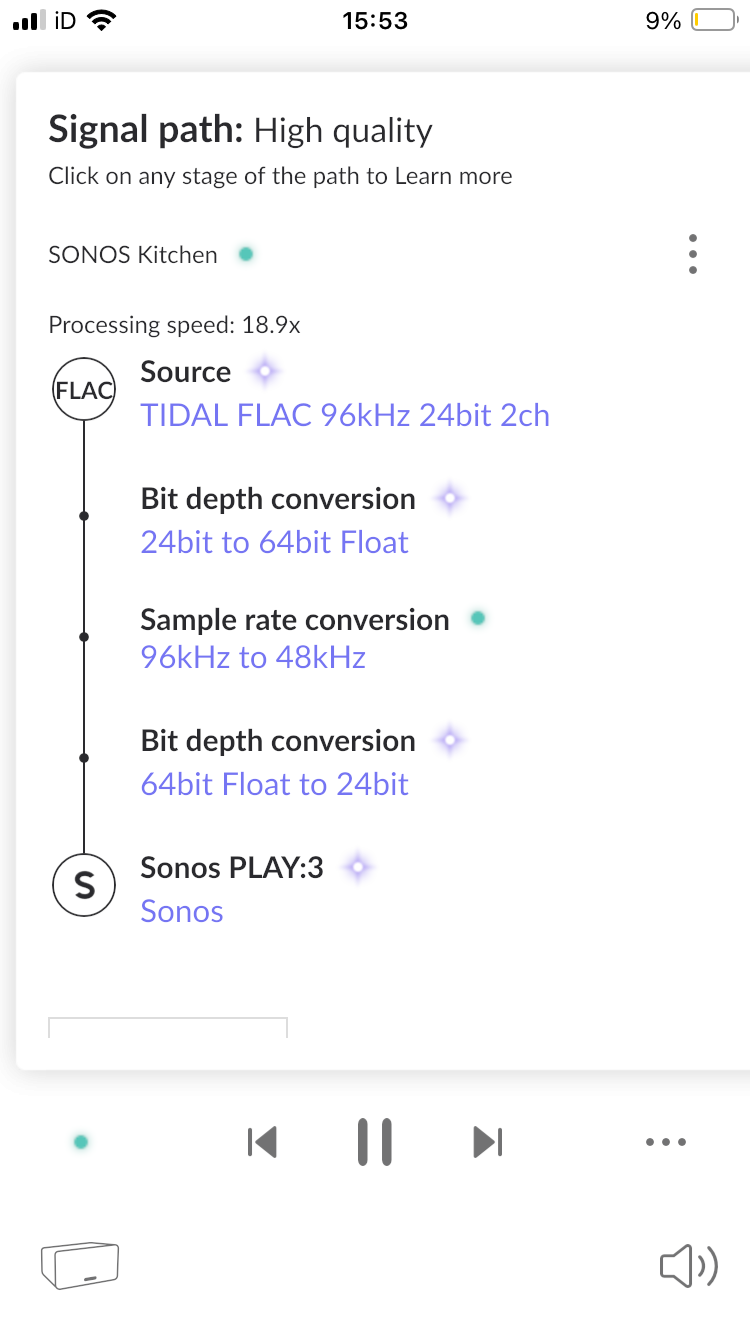
Task: Go back to the previous track
Action: 261,1141
